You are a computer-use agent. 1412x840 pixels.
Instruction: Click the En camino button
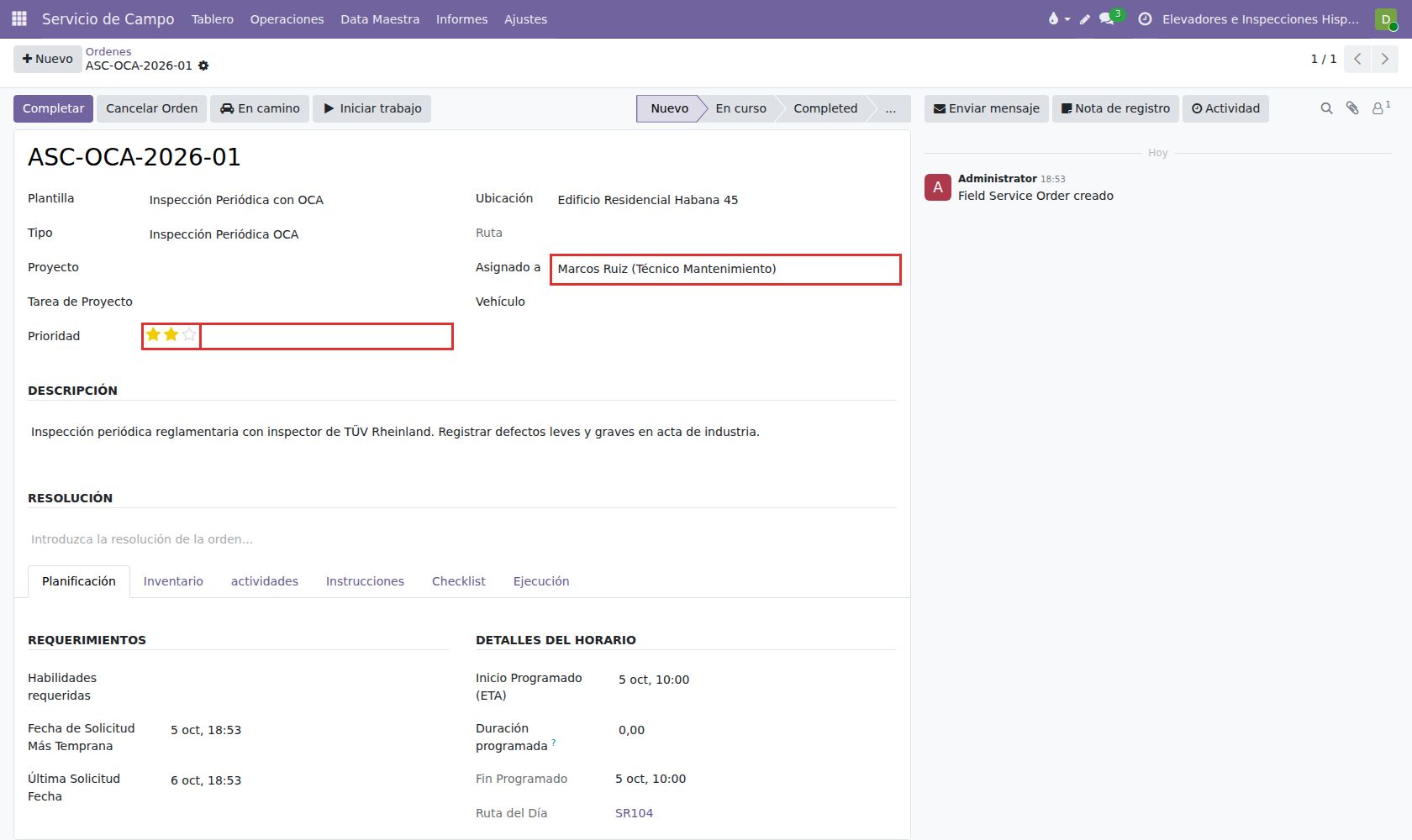260,108
